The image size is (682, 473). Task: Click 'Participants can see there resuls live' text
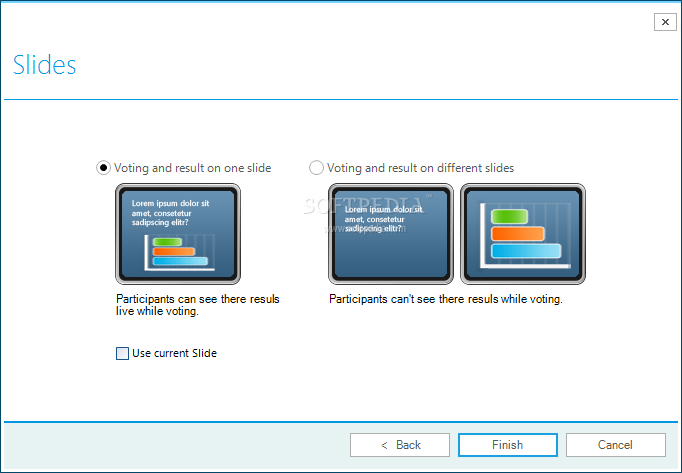(x=197, y=305)
